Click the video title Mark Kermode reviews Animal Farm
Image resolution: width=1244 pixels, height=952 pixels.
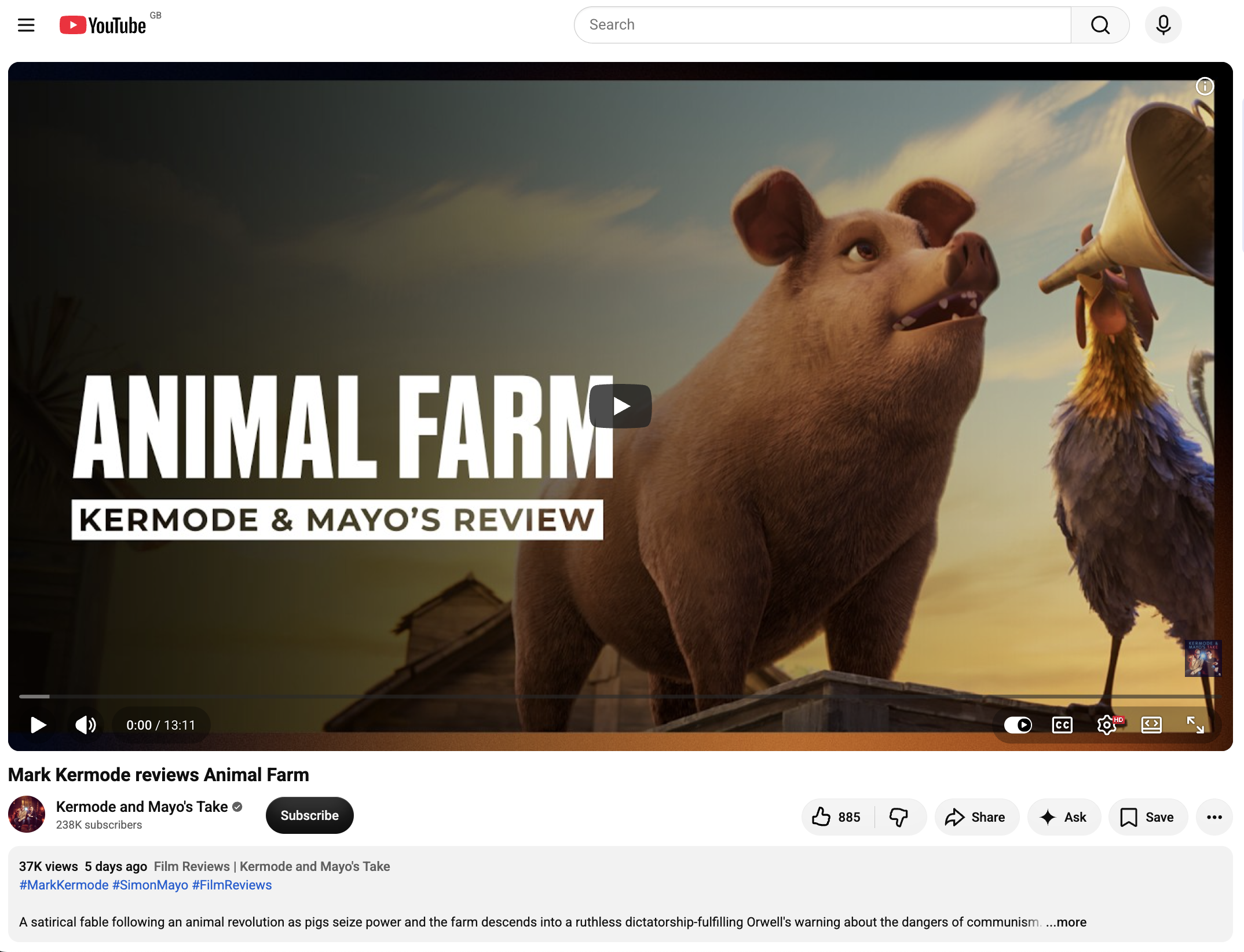point(159,775)
